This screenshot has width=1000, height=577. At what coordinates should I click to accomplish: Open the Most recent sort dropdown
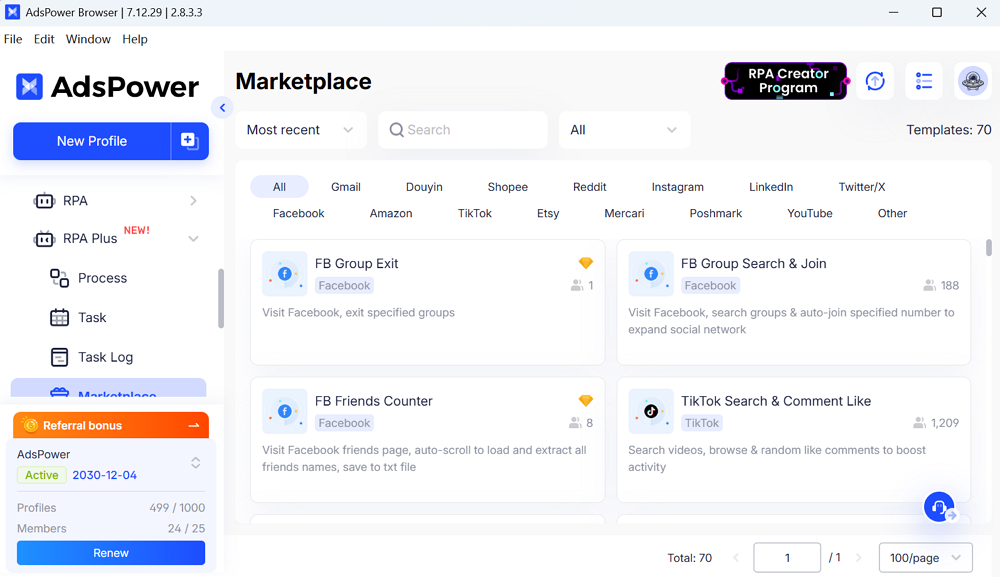pos(300,130)
